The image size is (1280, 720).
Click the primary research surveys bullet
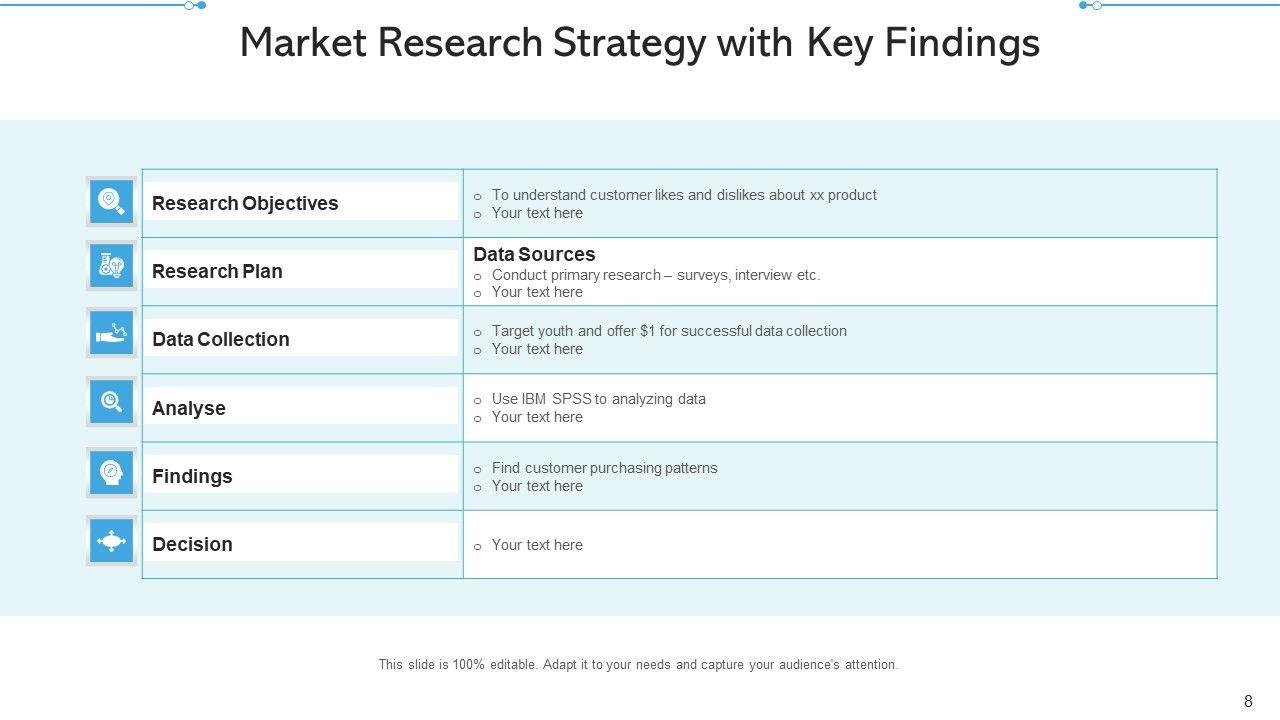(x=656, y=275)
